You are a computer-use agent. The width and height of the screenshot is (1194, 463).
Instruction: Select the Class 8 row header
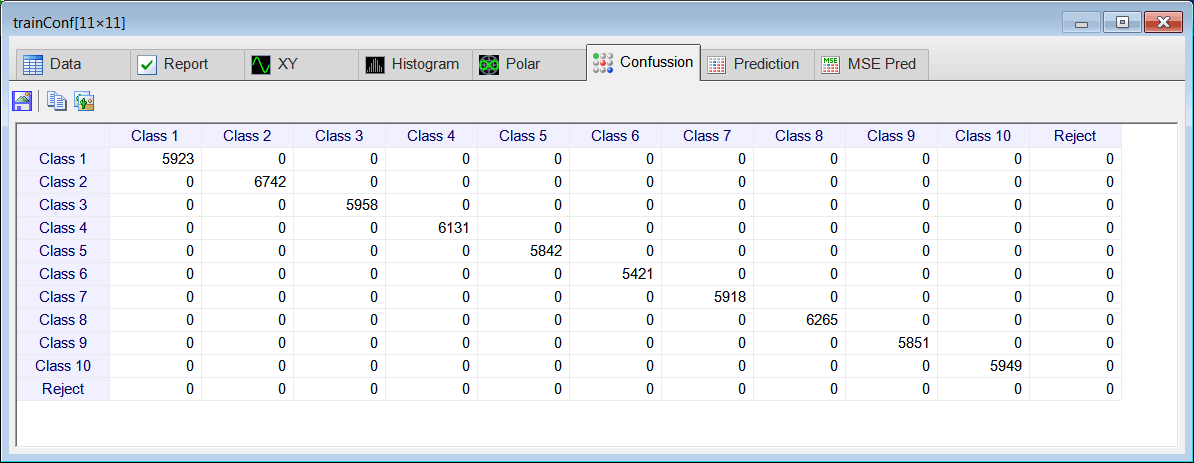click(x=63, y=320)
